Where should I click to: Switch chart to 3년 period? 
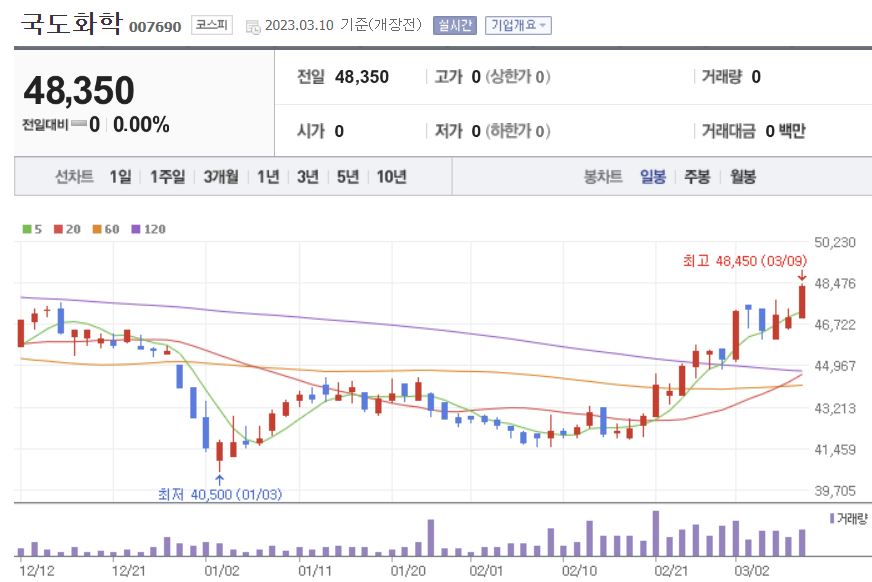(x=308, y=177)
